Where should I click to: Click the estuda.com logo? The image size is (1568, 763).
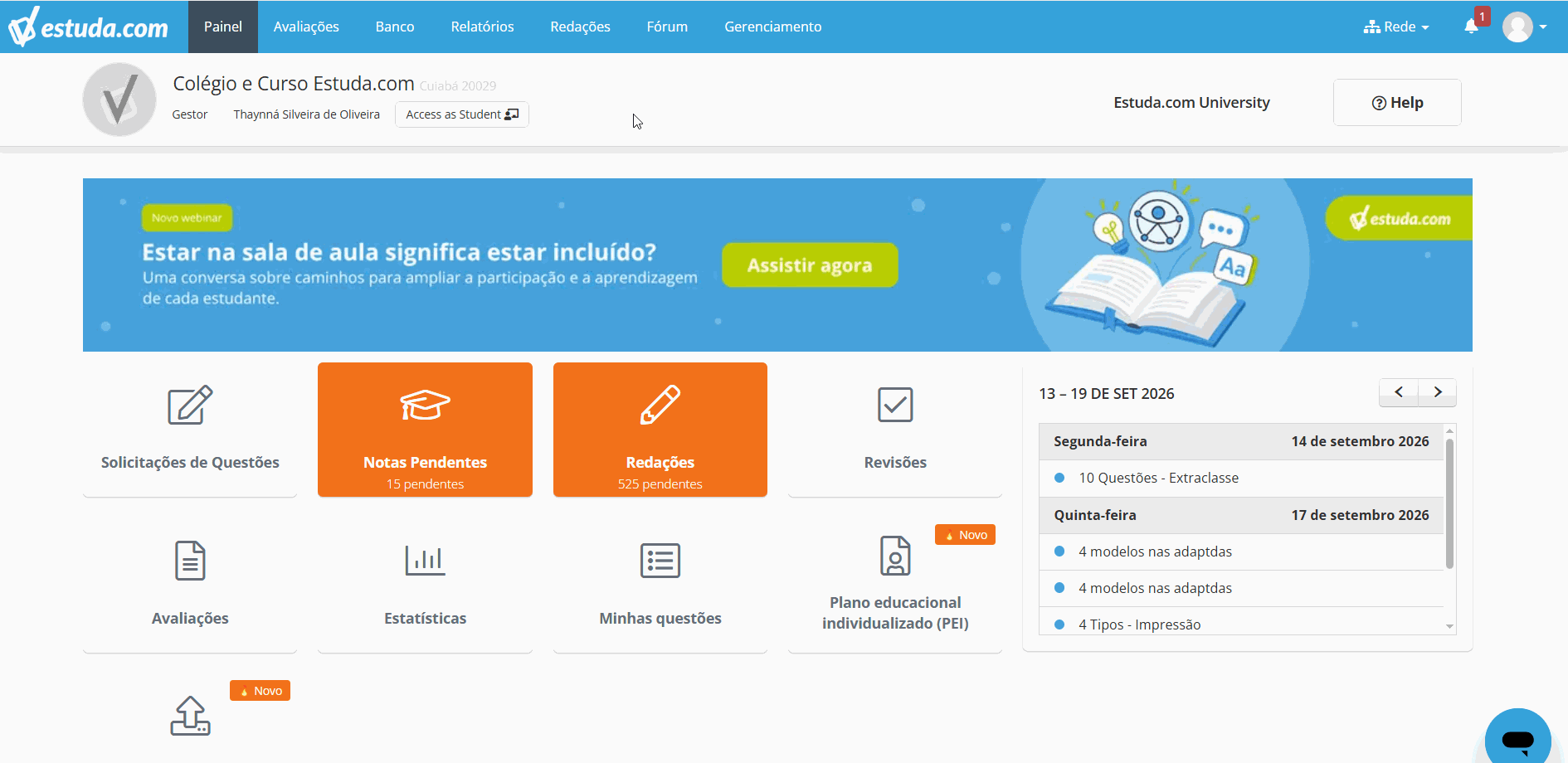(x=88, y=27)
